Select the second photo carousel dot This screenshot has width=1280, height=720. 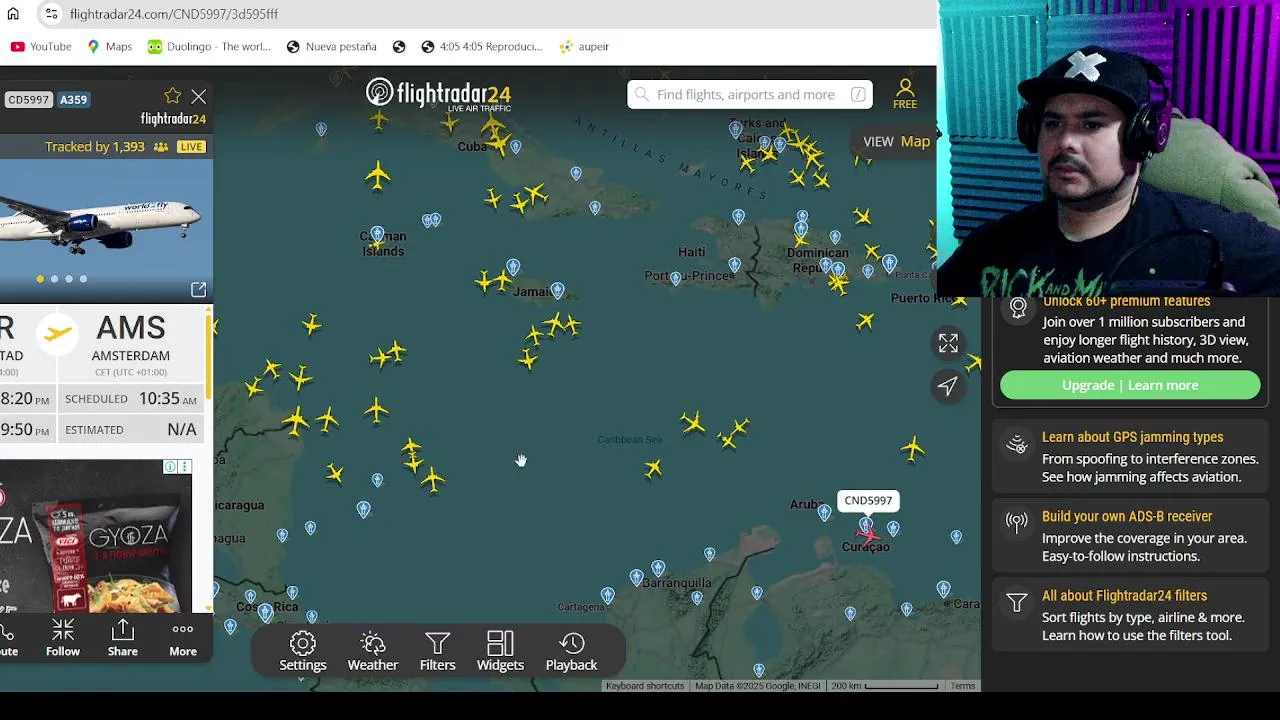pyautogui.click(x=54, y=279)
